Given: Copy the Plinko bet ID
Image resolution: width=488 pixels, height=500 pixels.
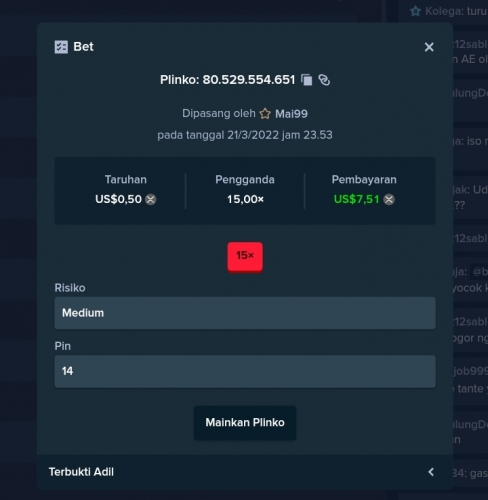Looking at the screenshot, I should tap(307, 80).
